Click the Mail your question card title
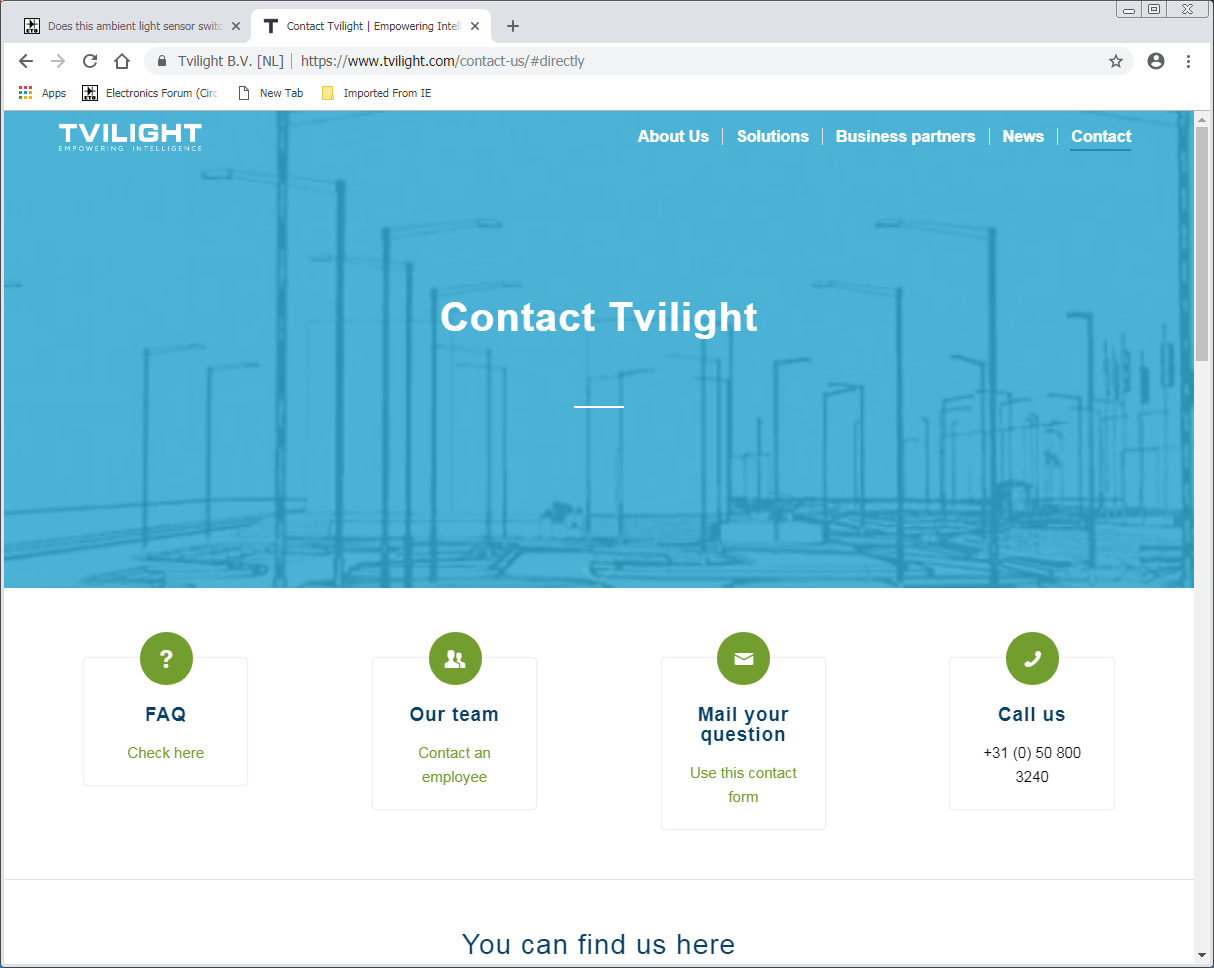Viewport: 1214px width, 968px height. [x=743, y=724]
